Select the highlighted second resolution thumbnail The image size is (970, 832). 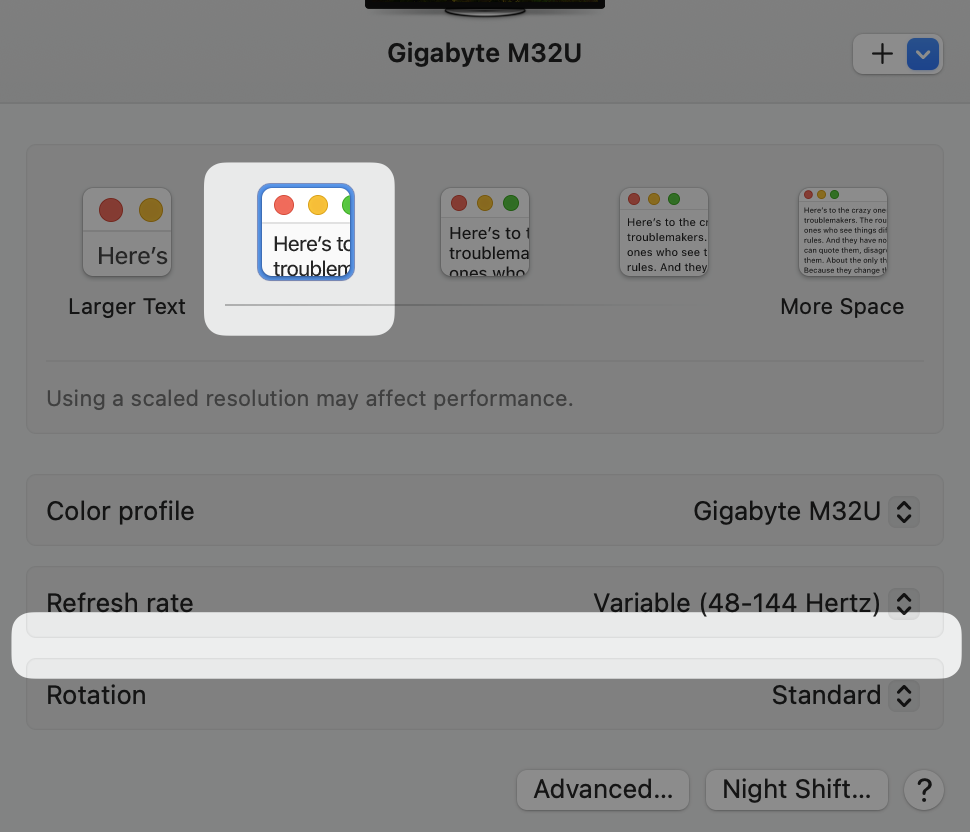[306, 232]
